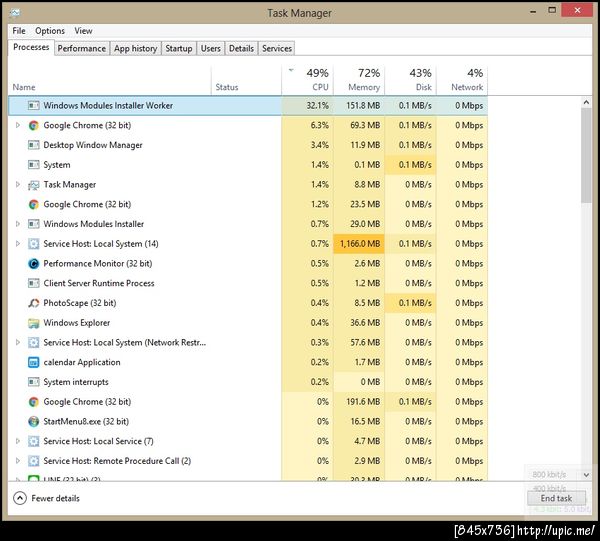Click the System process icon
This screenshot has width=600, height=541.
coord(34,165)
